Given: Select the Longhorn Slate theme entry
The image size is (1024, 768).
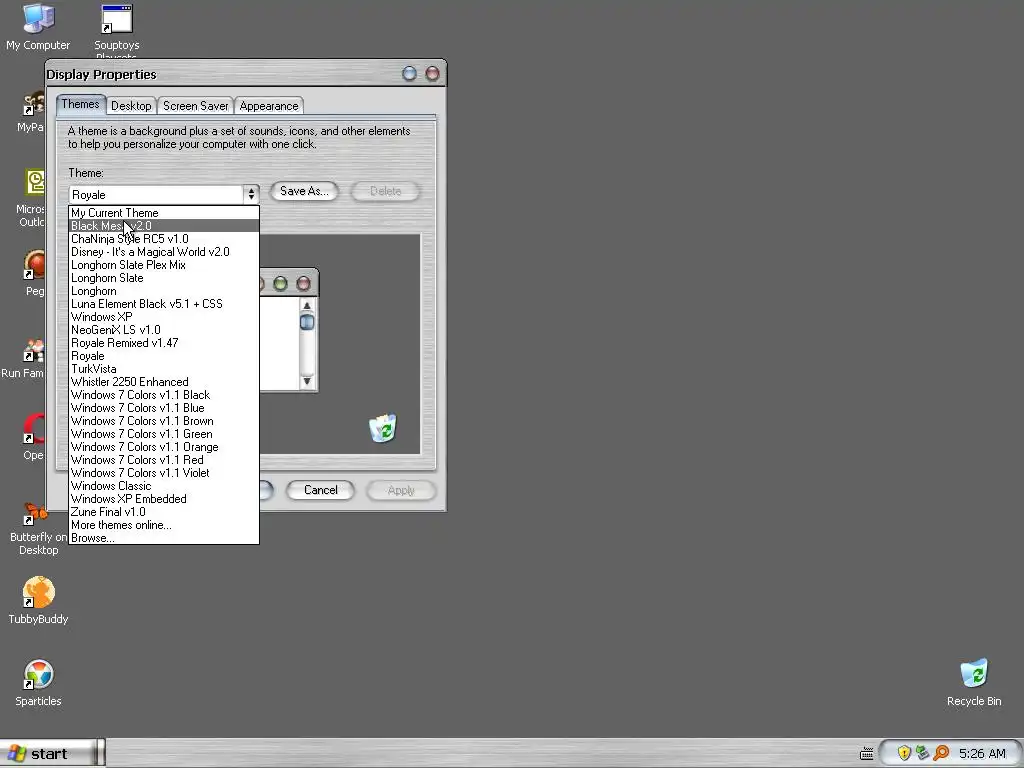Looking at the screenshot, I should [164, 278].
